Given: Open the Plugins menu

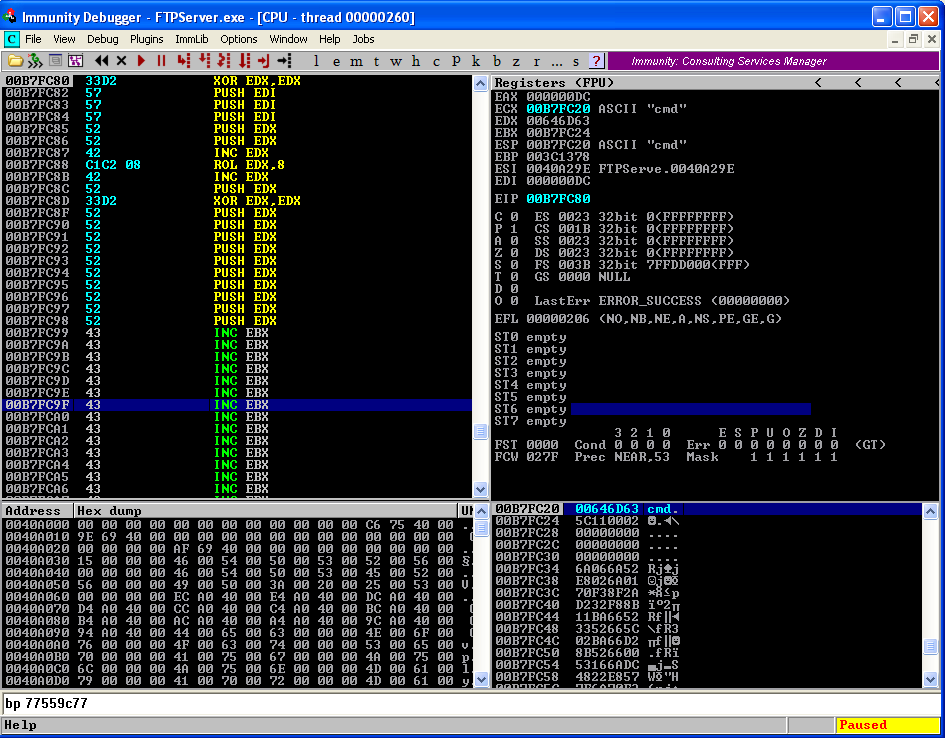Looking at the screenshot, I should (x=146, y=39).
